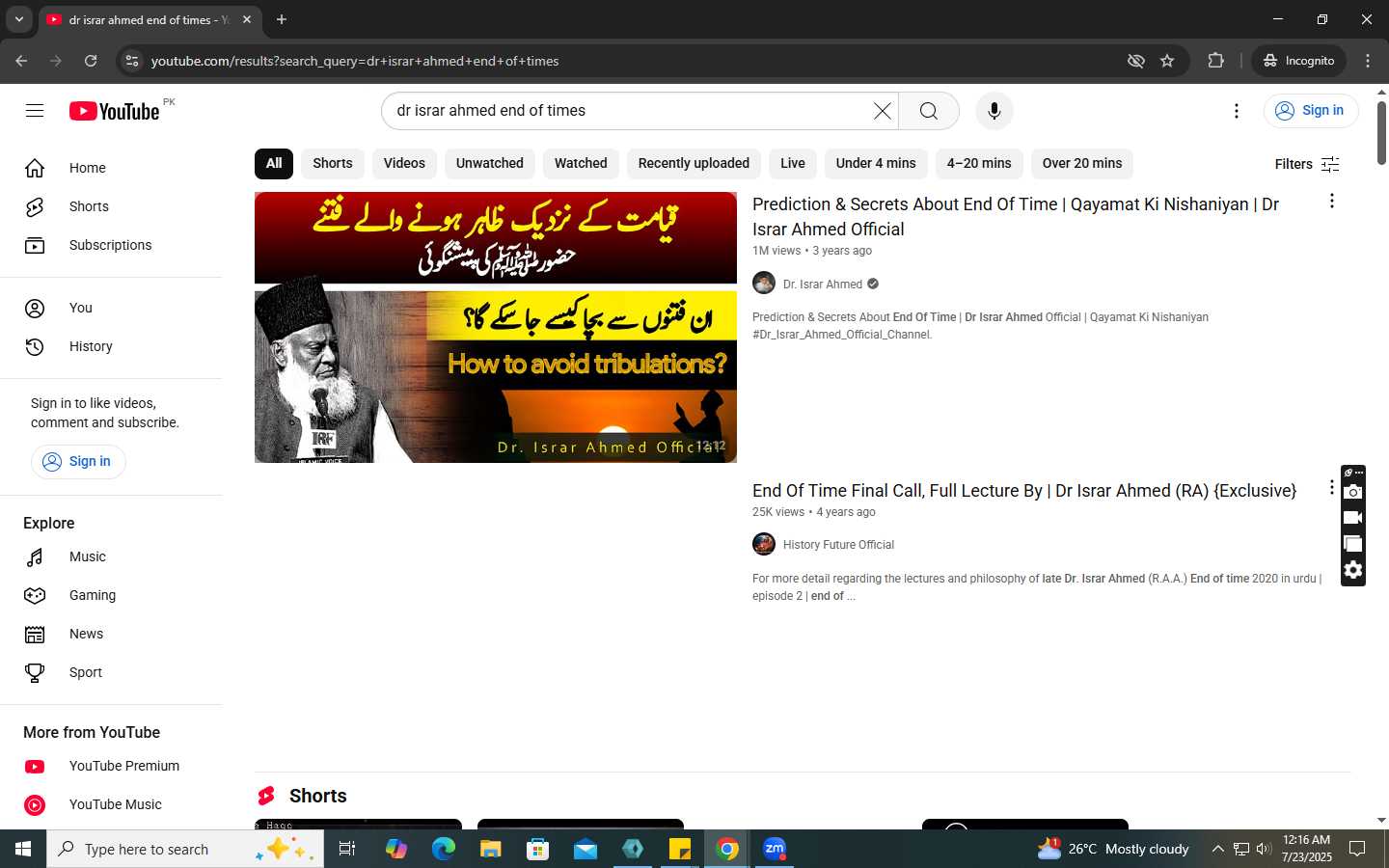This screenshot has height=868, width=1389.
Task: Click the video record icon in overlay toolbar
Action: pos(1353,518)
